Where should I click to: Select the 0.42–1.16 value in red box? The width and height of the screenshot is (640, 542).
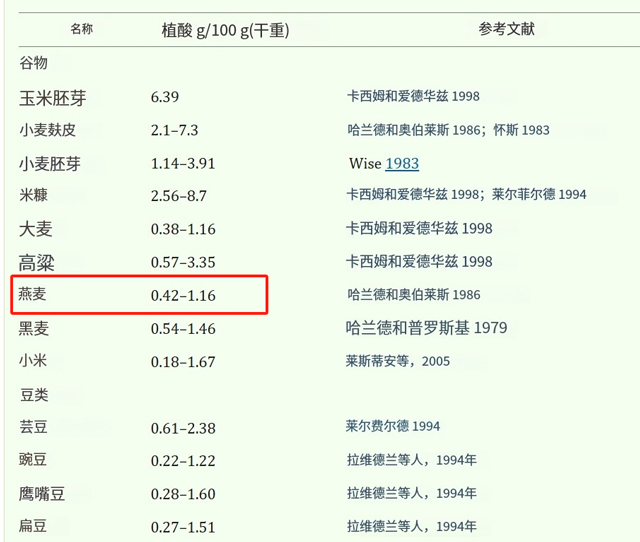pos(183,296)
